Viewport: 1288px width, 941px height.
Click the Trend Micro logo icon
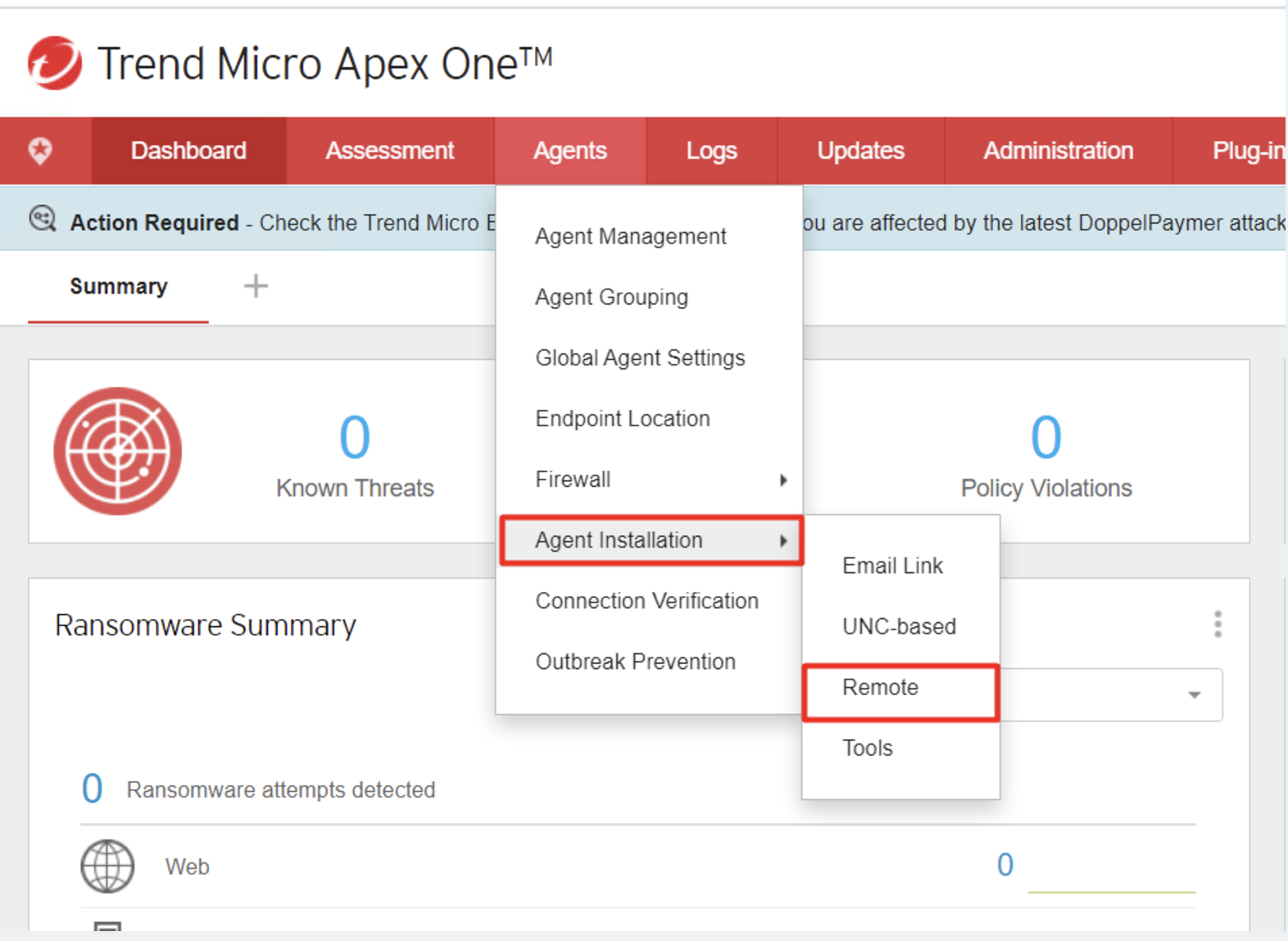tap(55, 63)
